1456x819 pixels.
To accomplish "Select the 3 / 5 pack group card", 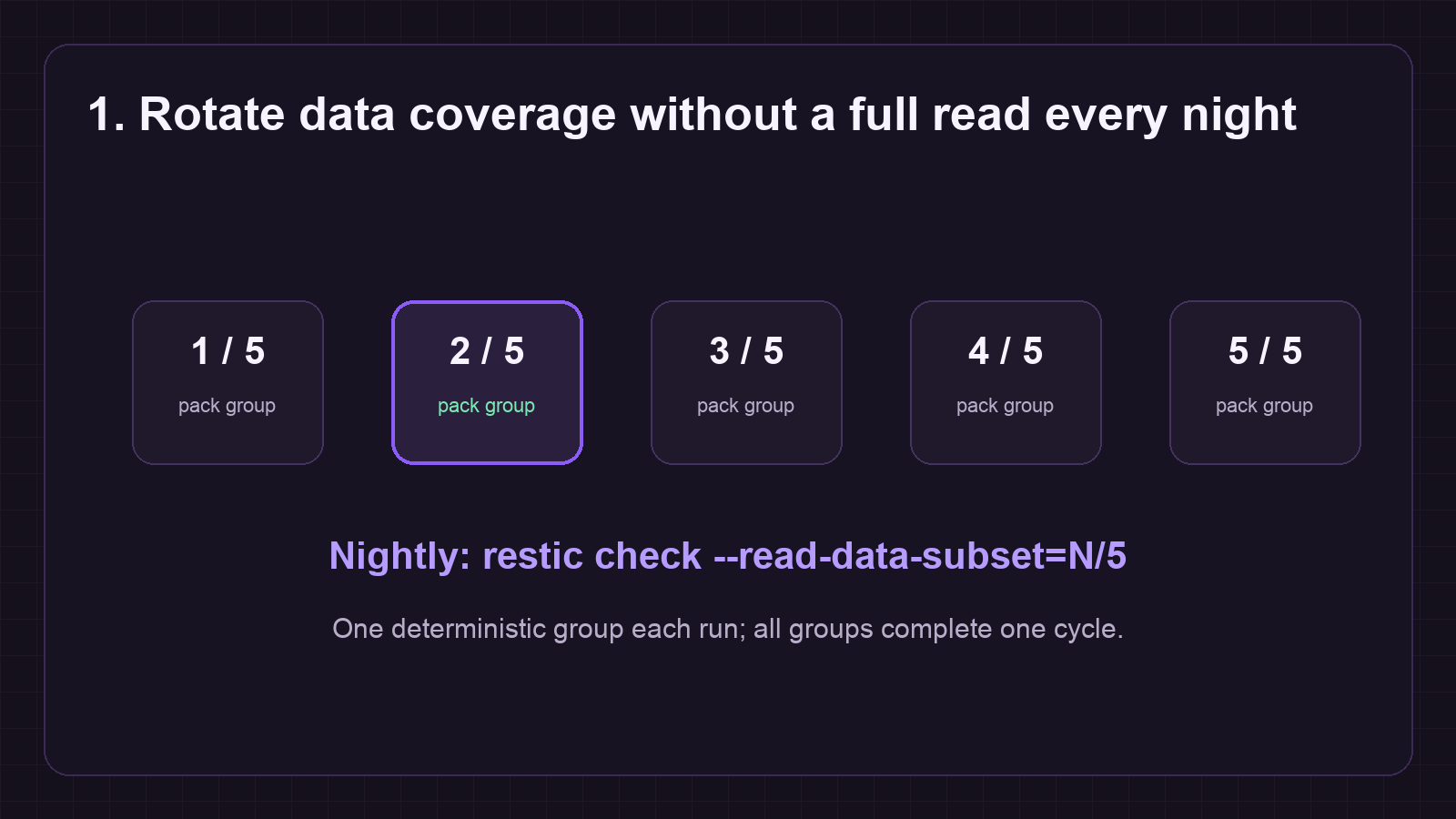I will click(746, 382).
